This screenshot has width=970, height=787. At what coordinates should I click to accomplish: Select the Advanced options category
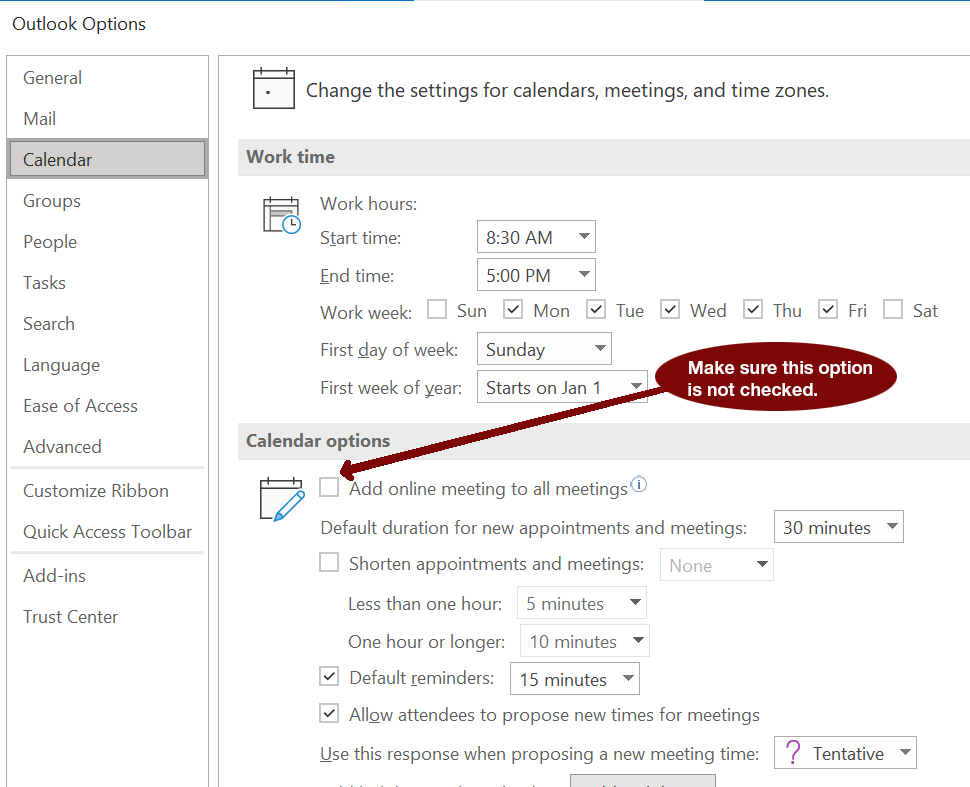coord(108,447)
